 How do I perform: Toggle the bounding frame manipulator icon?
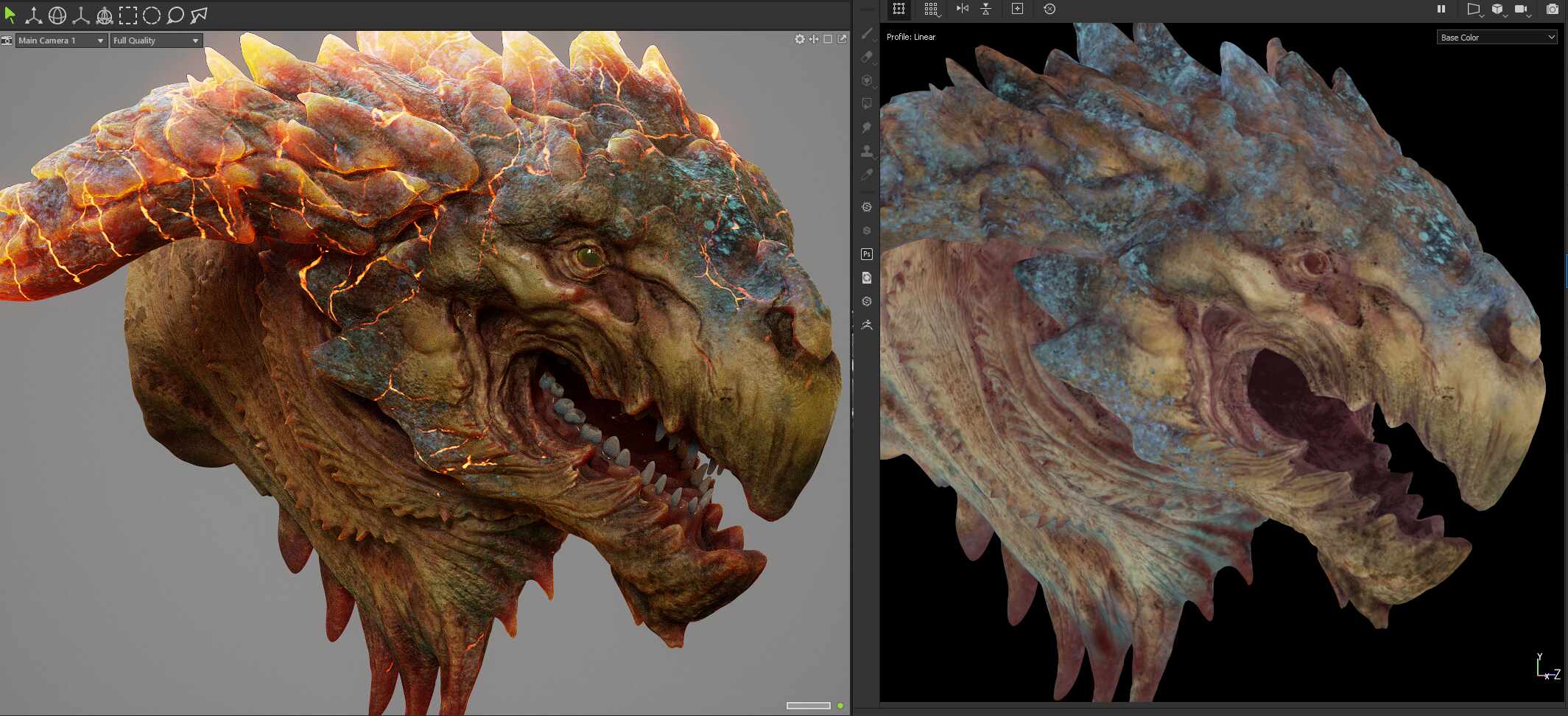[x=899, y=9]
